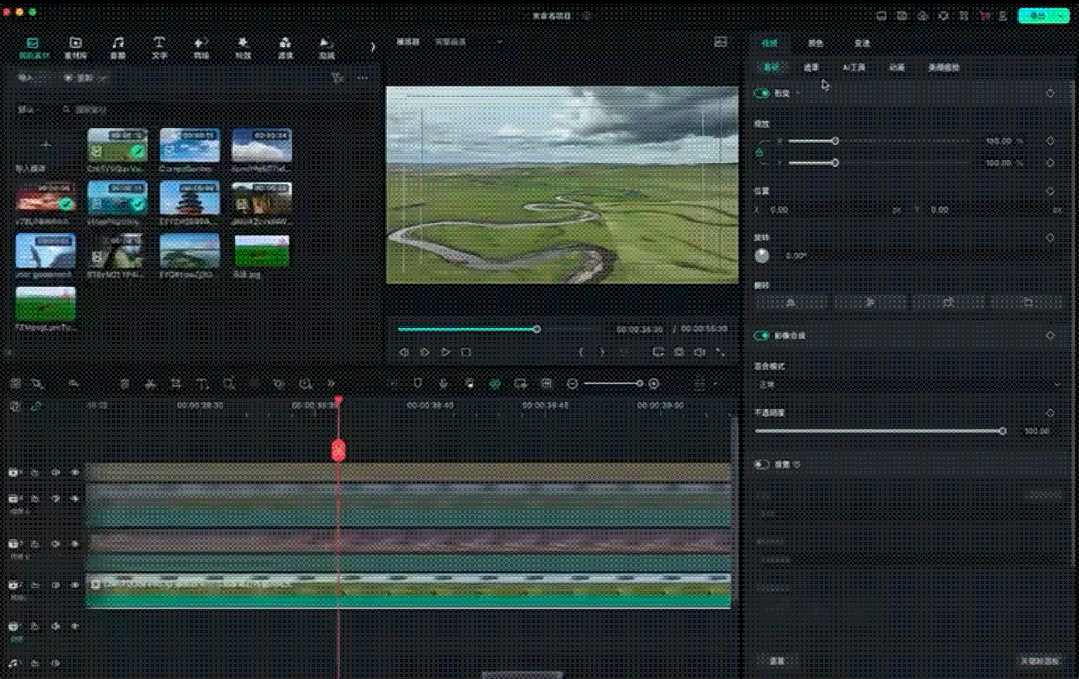Open the media panel three-dots menu
The width and height of the screenshot is (1079, 679).
coord(363,78)
